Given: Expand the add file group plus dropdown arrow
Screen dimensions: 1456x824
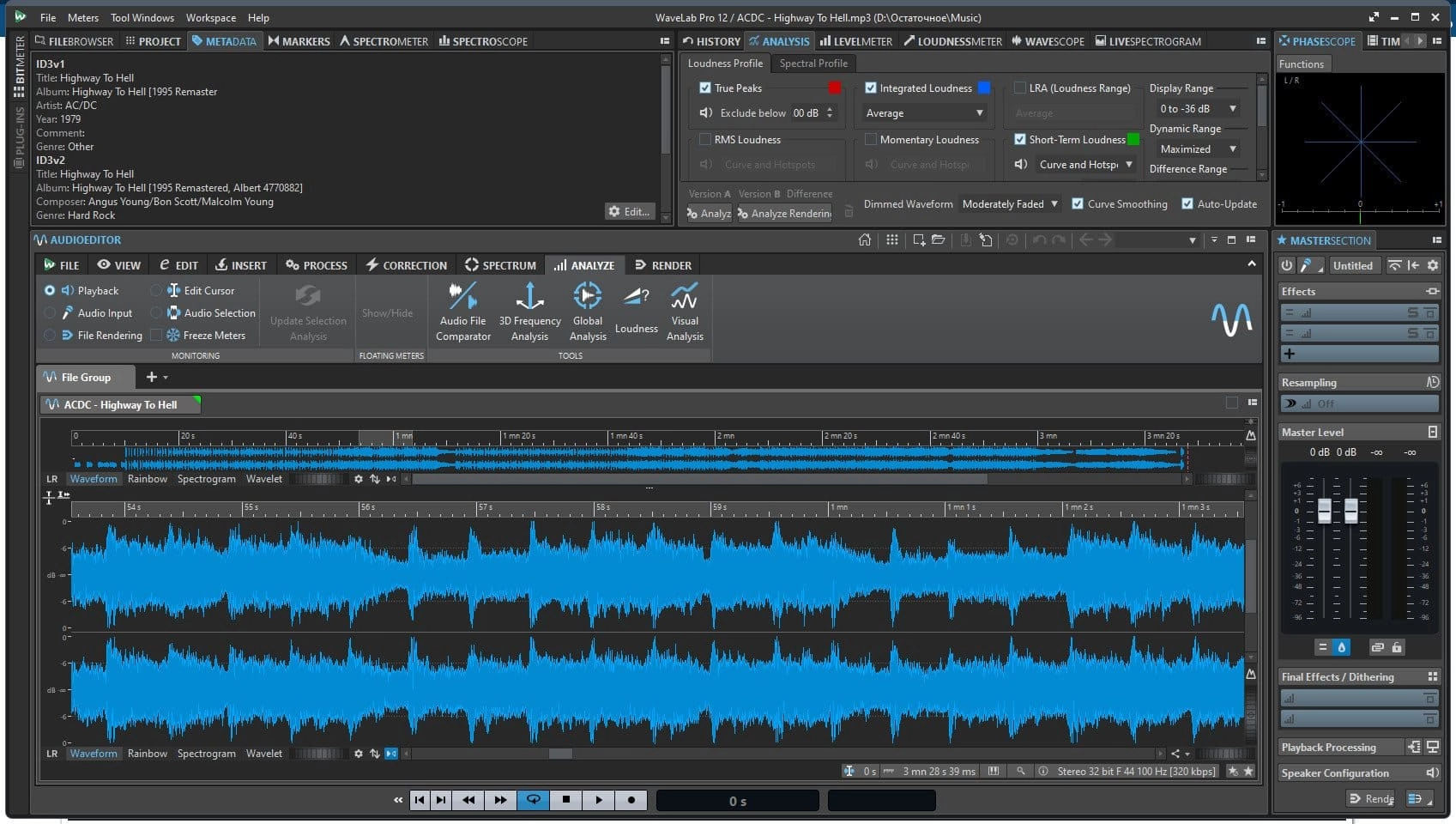Looking at the screenshot, I should (166, 378).
